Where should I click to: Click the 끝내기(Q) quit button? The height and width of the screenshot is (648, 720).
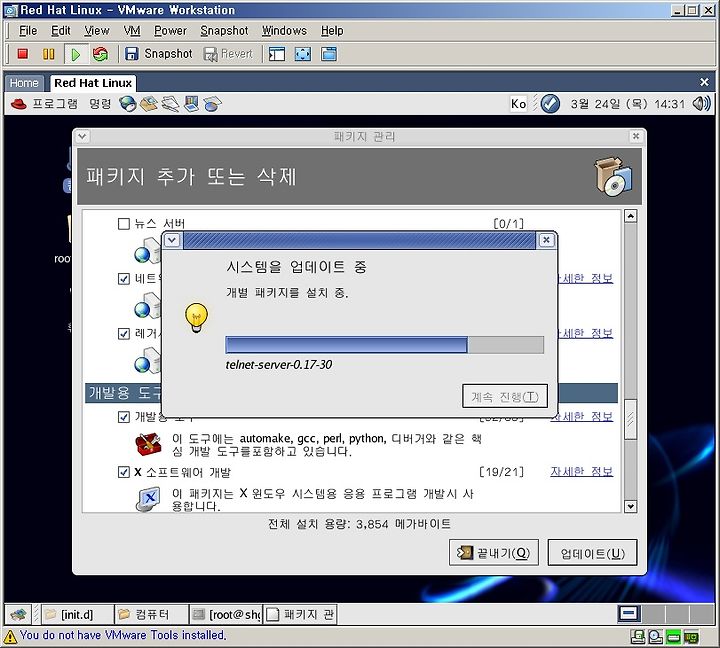pyautogui.click(x=494, y=552)
